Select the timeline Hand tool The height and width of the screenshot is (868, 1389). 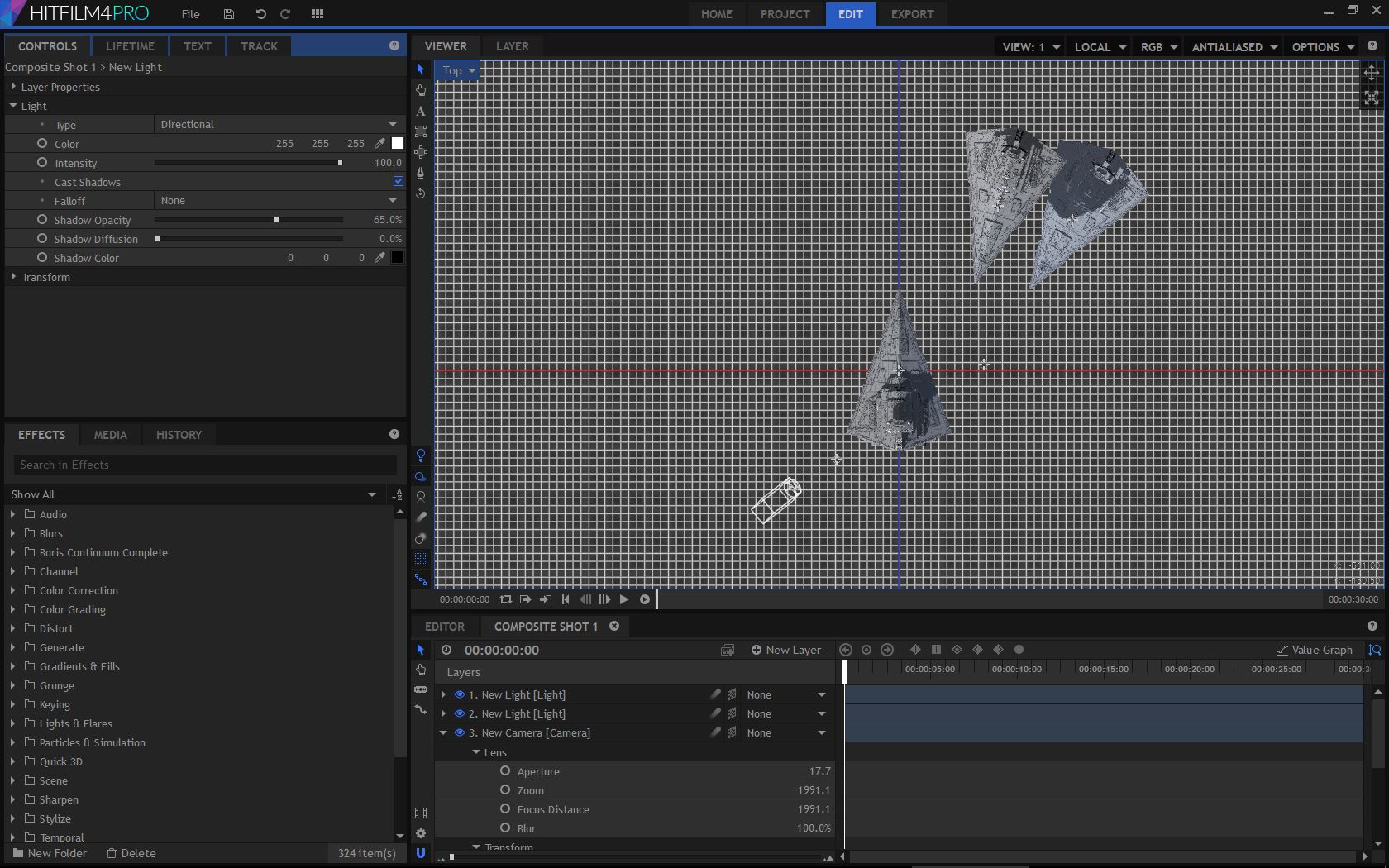(x=421, y=670)
